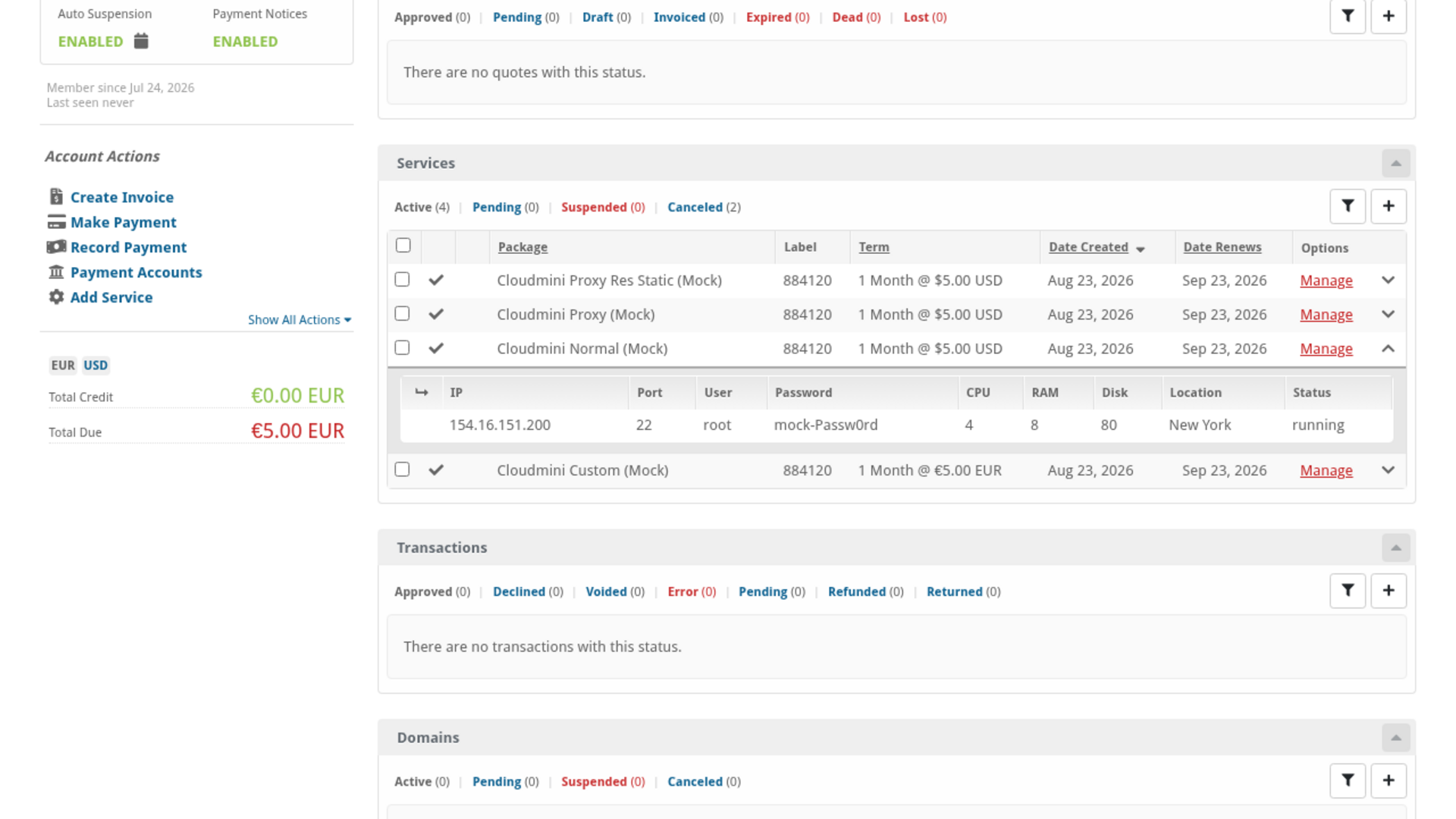The image size is (1456, 819).
Task: Click the Payment Accounts bank icon
Action: pos(56,272)
